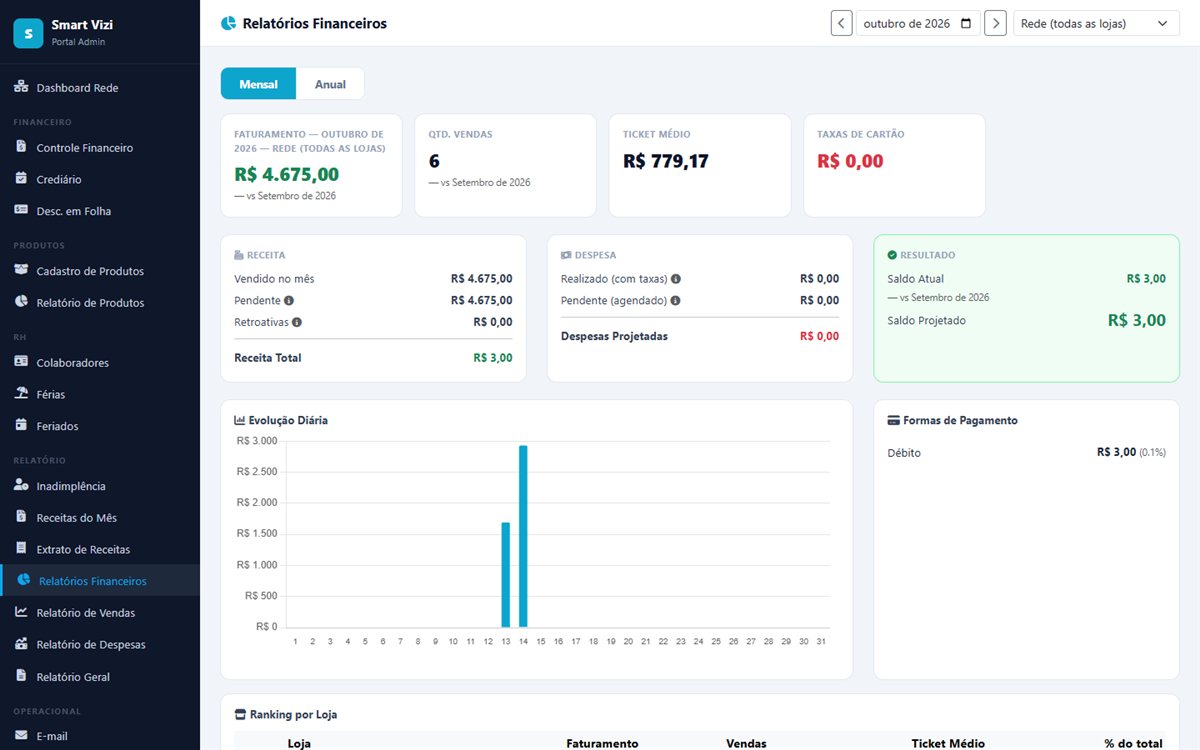Click info icon next to Realizado (com taxas)
Screen dimensions: 1200x750
click(x=676, y=279)
